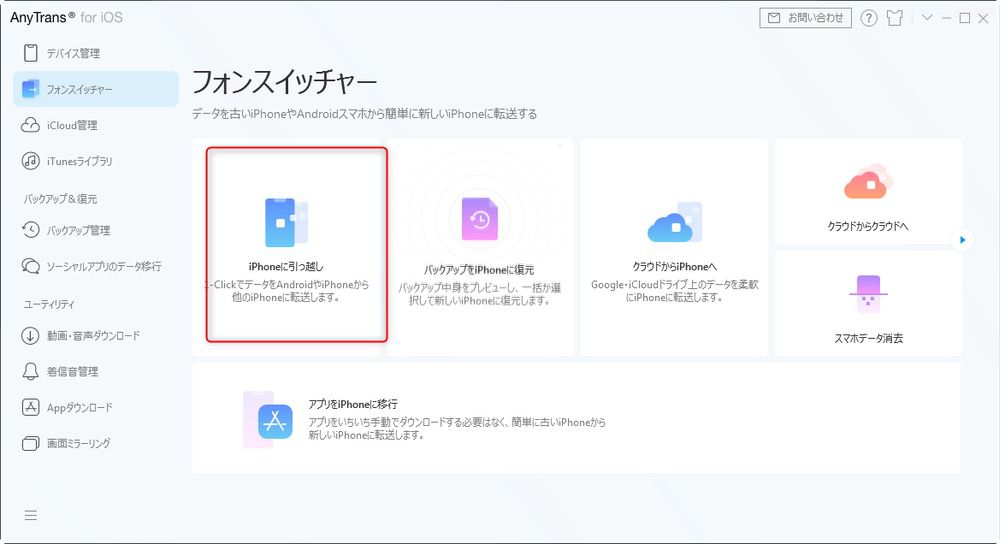Click the 動画・音声ダウンロード download icon
This screenshot has height=544, width=1000.
[x=30, y=336]
